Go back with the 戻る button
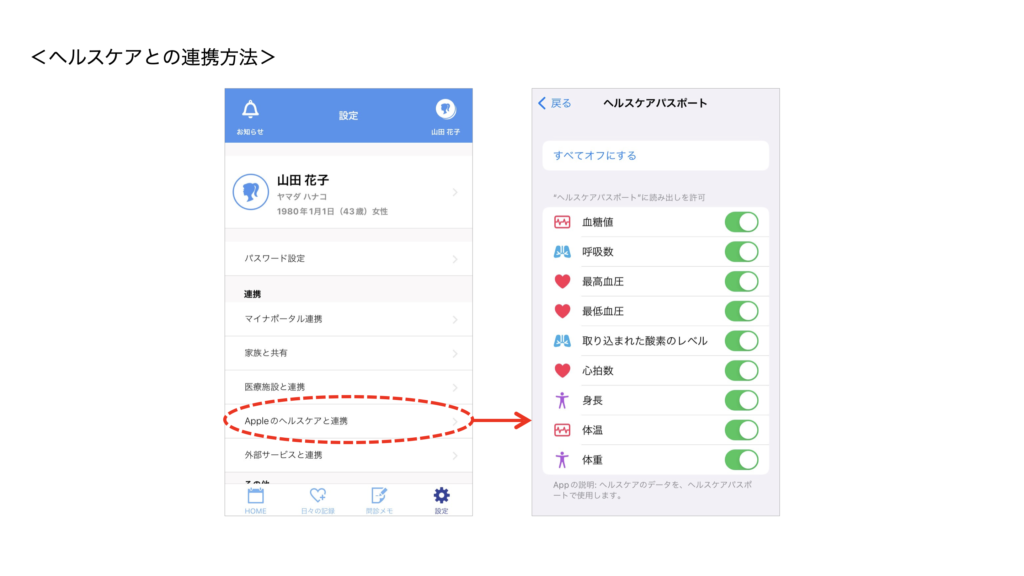The width and height of the screenshot is (1024, 576). point(555,103)
